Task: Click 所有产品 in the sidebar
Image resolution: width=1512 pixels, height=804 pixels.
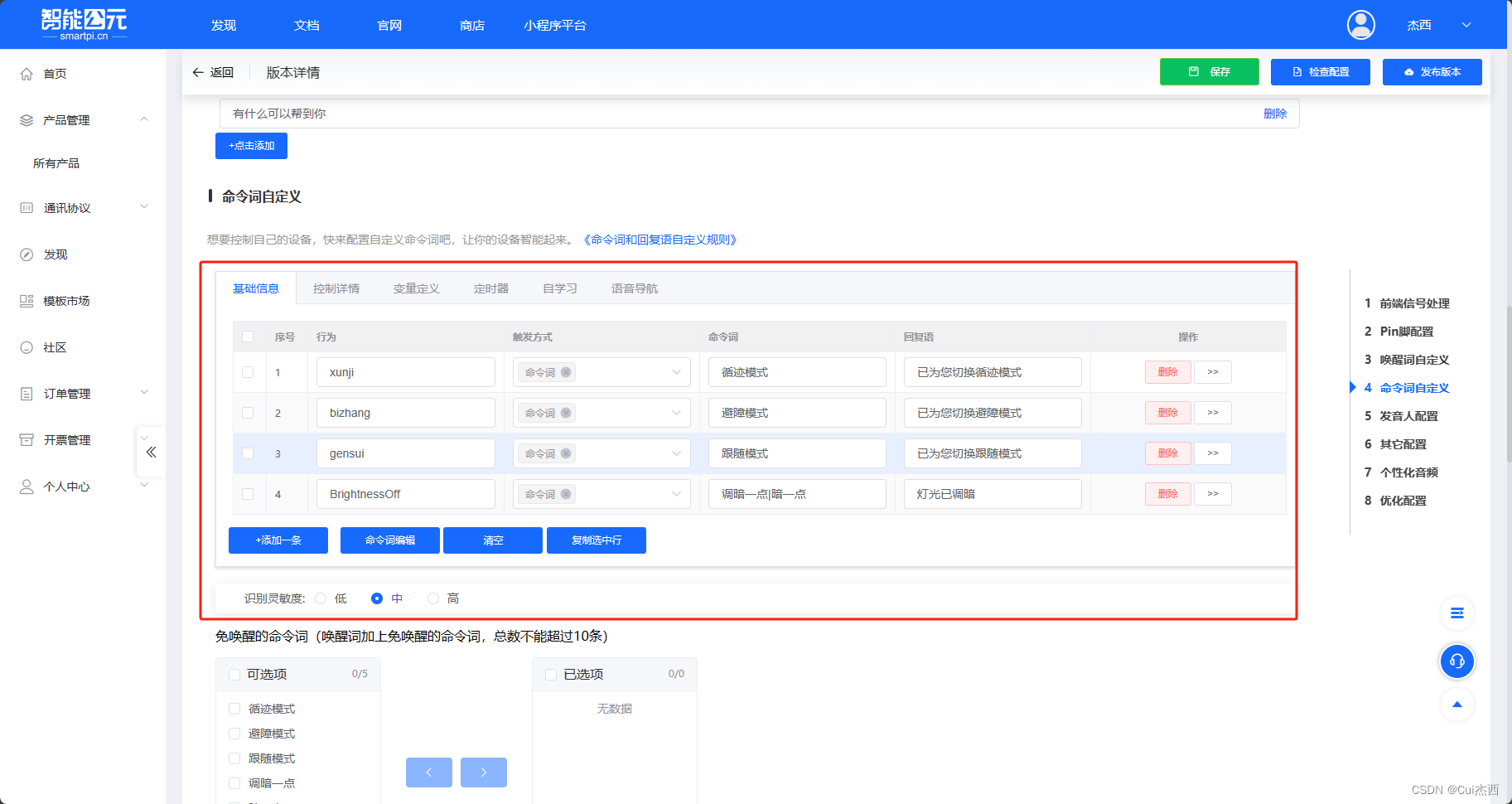Action: click(56, 163)
